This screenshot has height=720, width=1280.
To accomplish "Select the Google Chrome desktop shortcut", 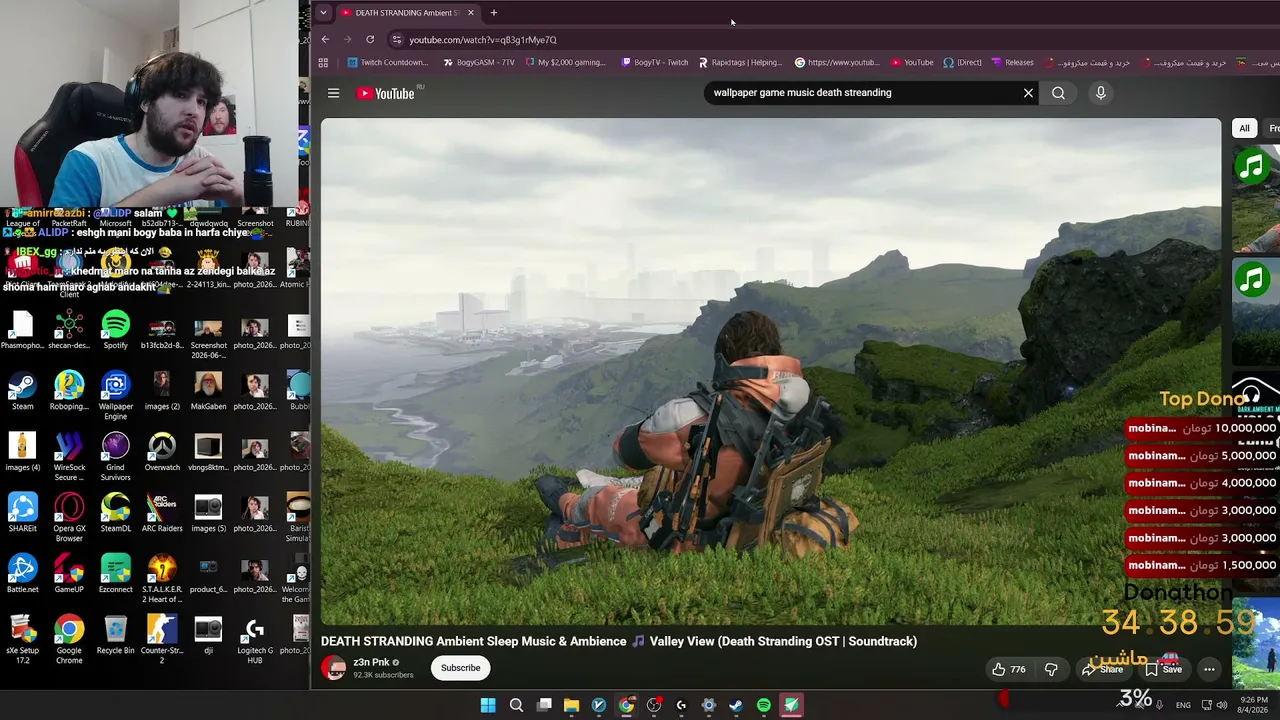I will point(69,639).
